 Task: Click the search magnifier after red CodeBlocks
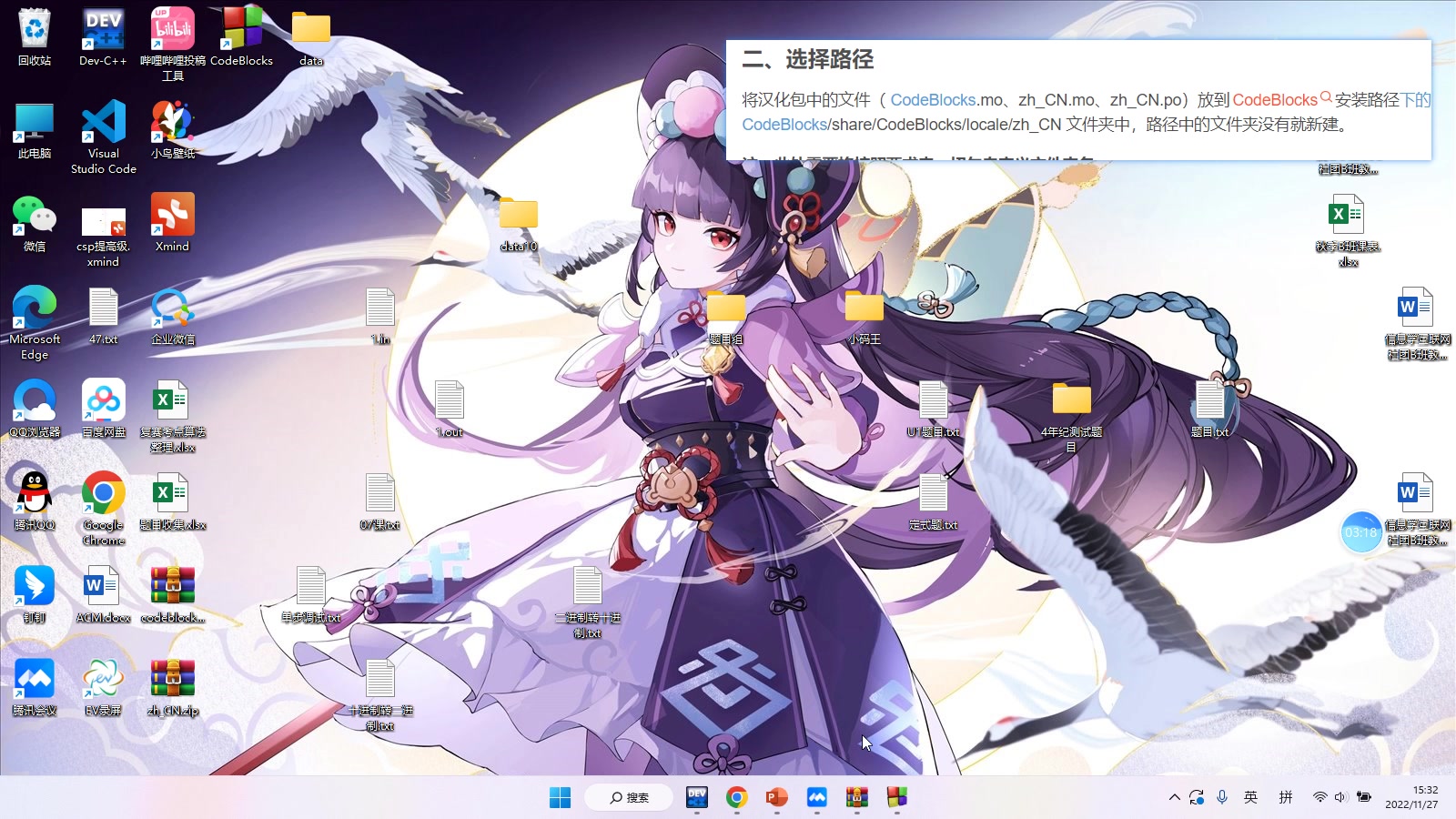pos(1326,96)
